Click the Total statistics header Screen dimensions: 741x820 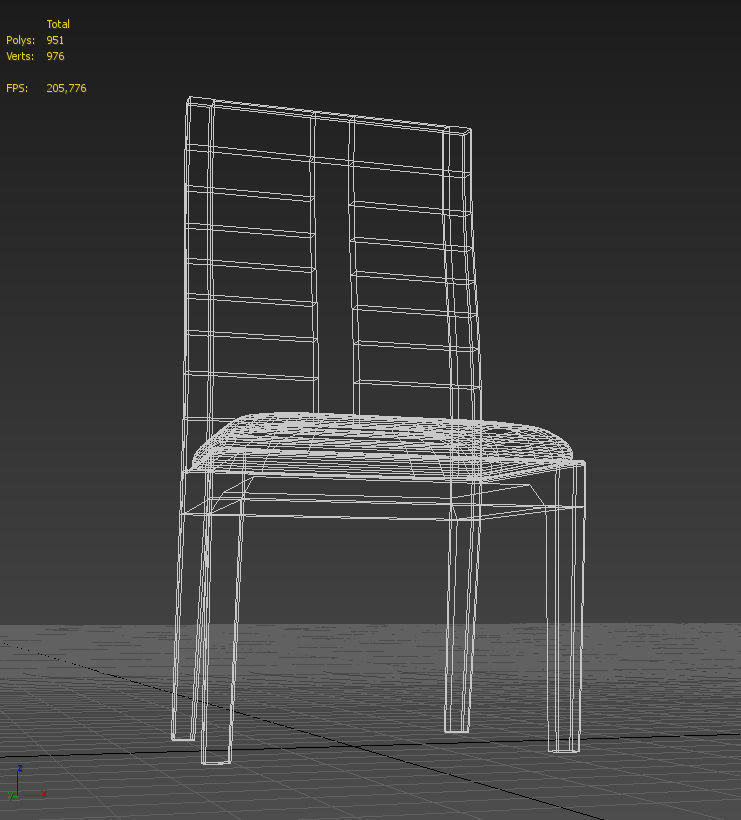tap(58, 24)
